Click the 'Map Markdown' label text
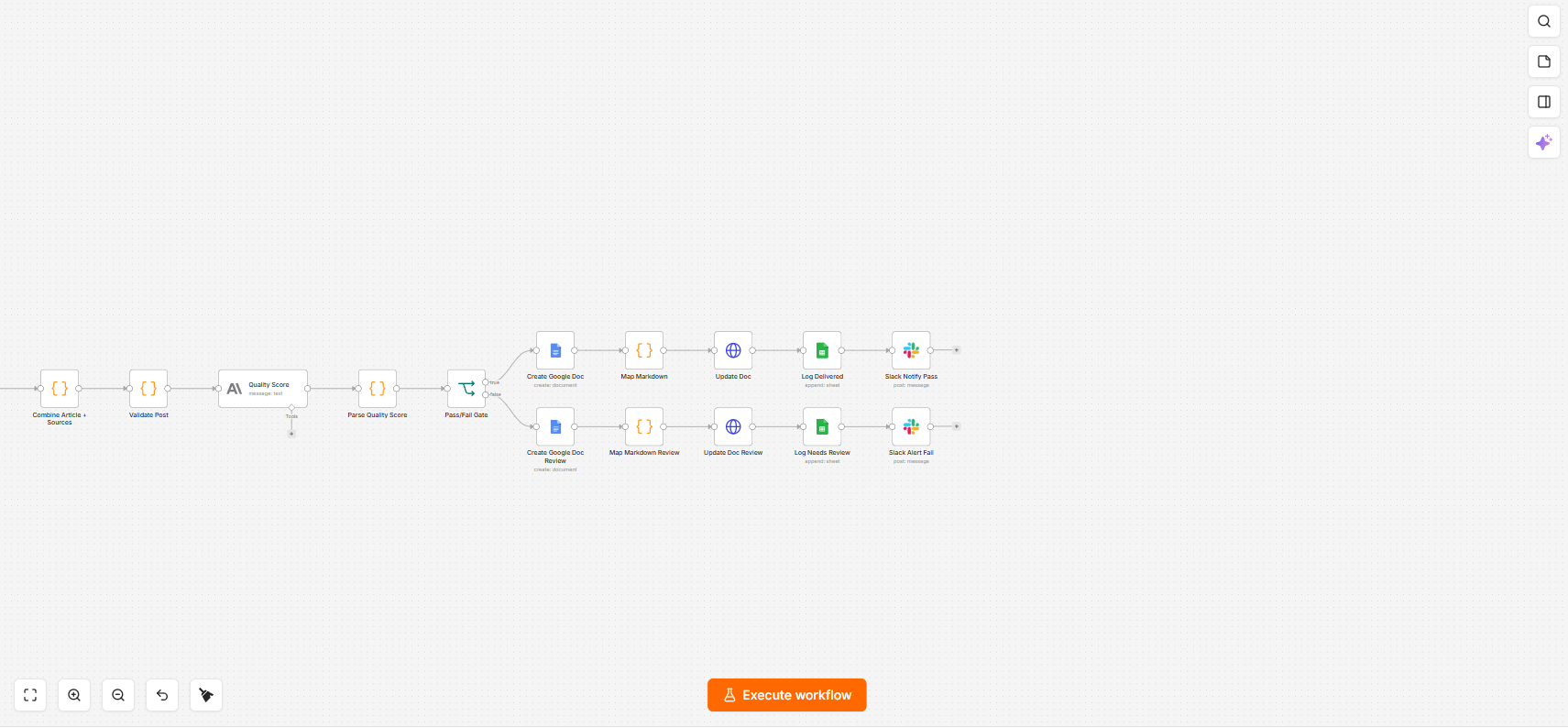This screenshot has width=1568, height=728. tap(644, 377)
